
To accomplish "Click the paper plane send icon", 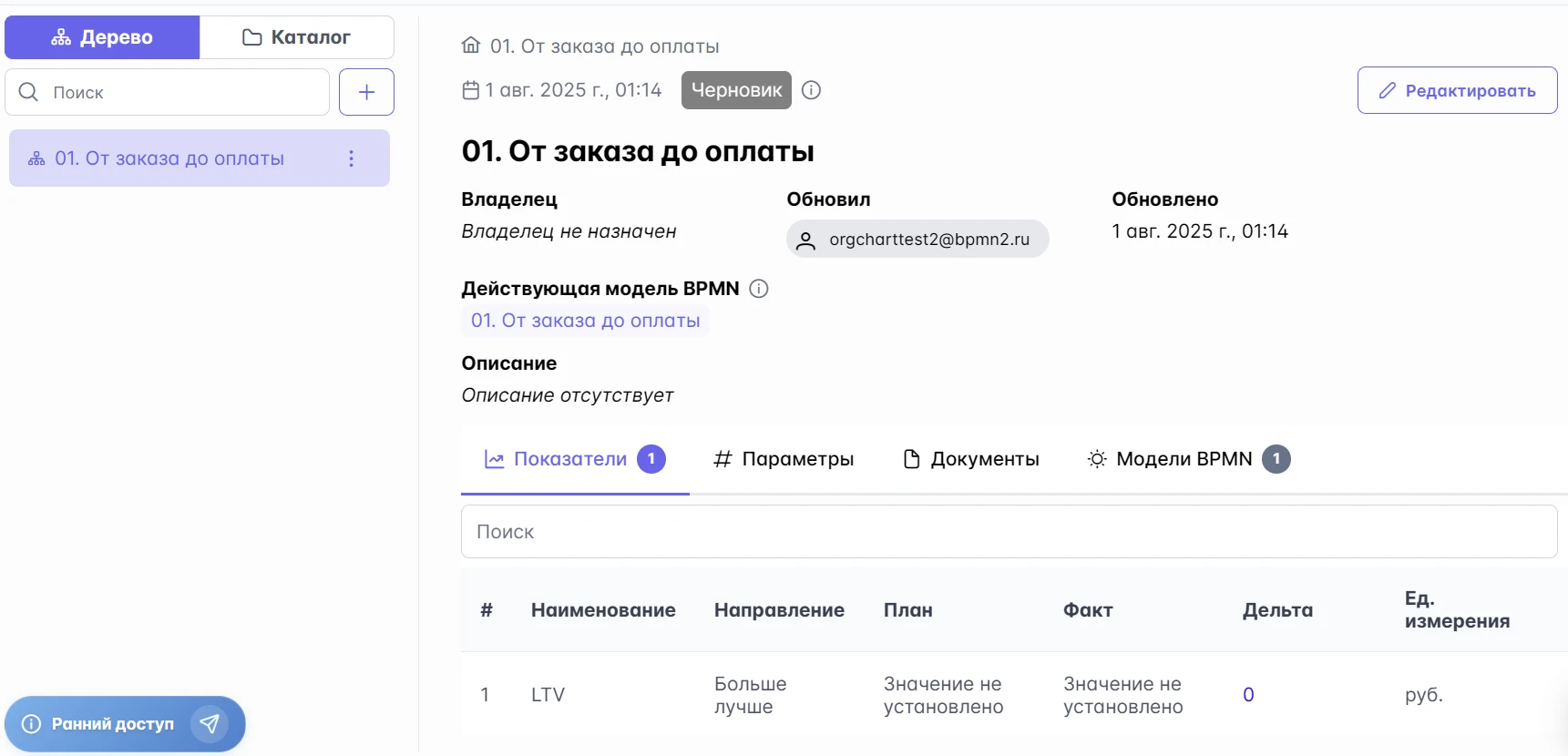I will click(210, 724).
